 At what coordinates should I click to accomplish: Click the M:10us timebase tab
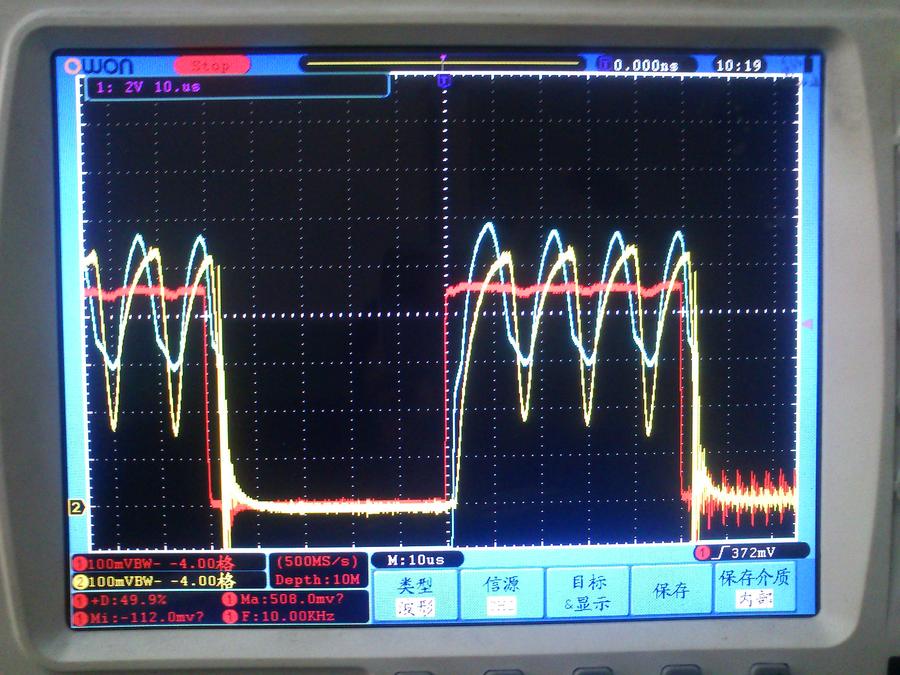[x=415, y=559]
